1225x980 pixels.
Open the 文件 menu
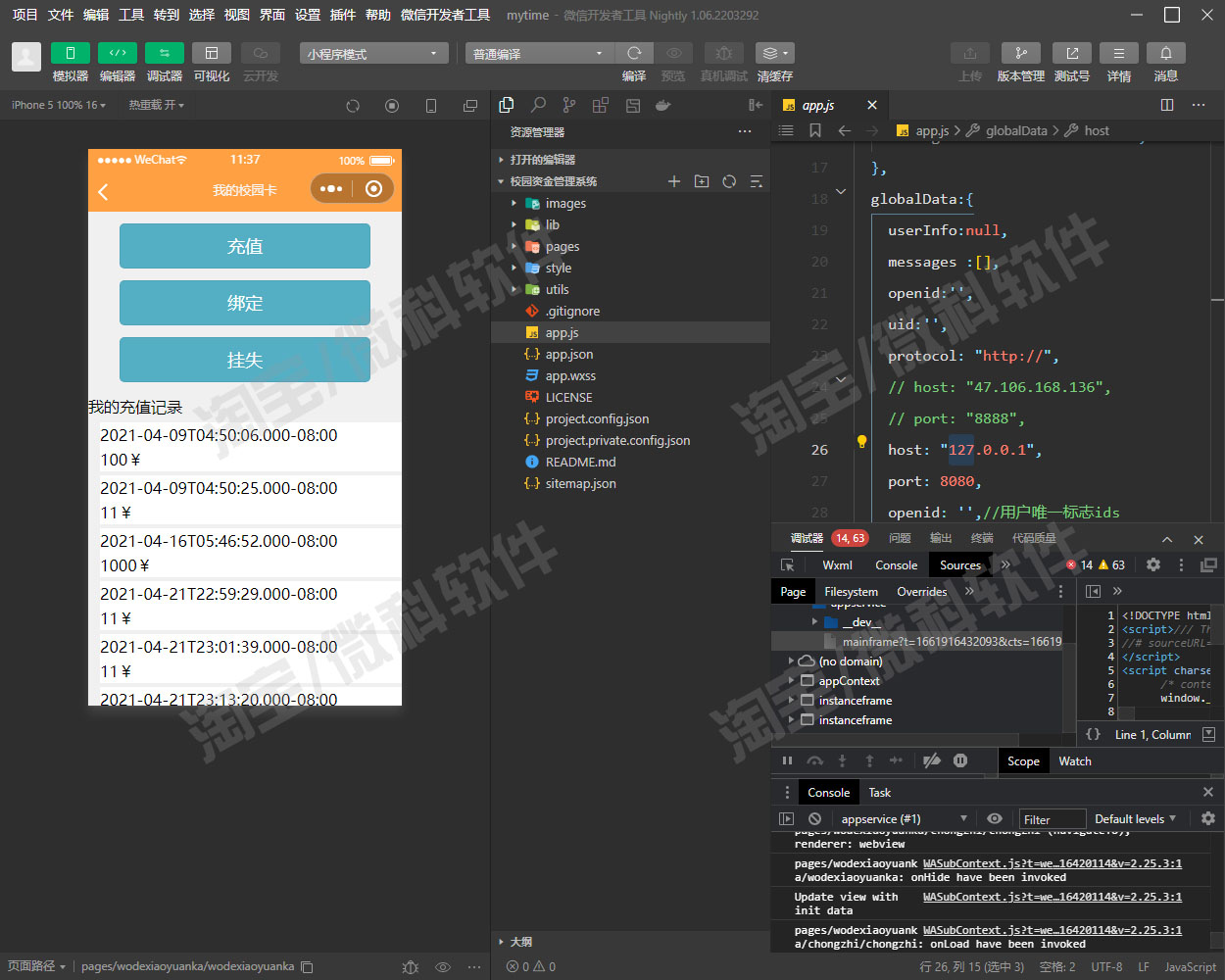61,15
